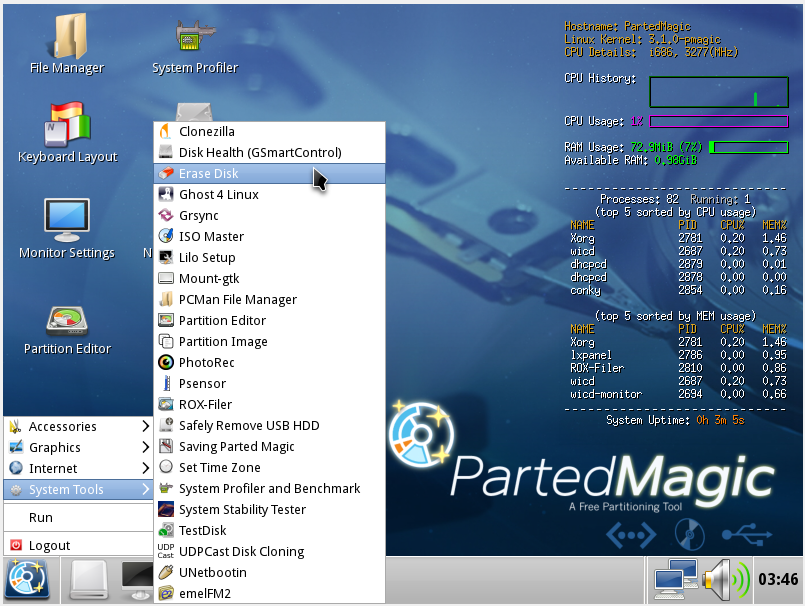Click the taskbar monitor launcher
Viewport: 805px width, 606px height.
coord(137,580)
